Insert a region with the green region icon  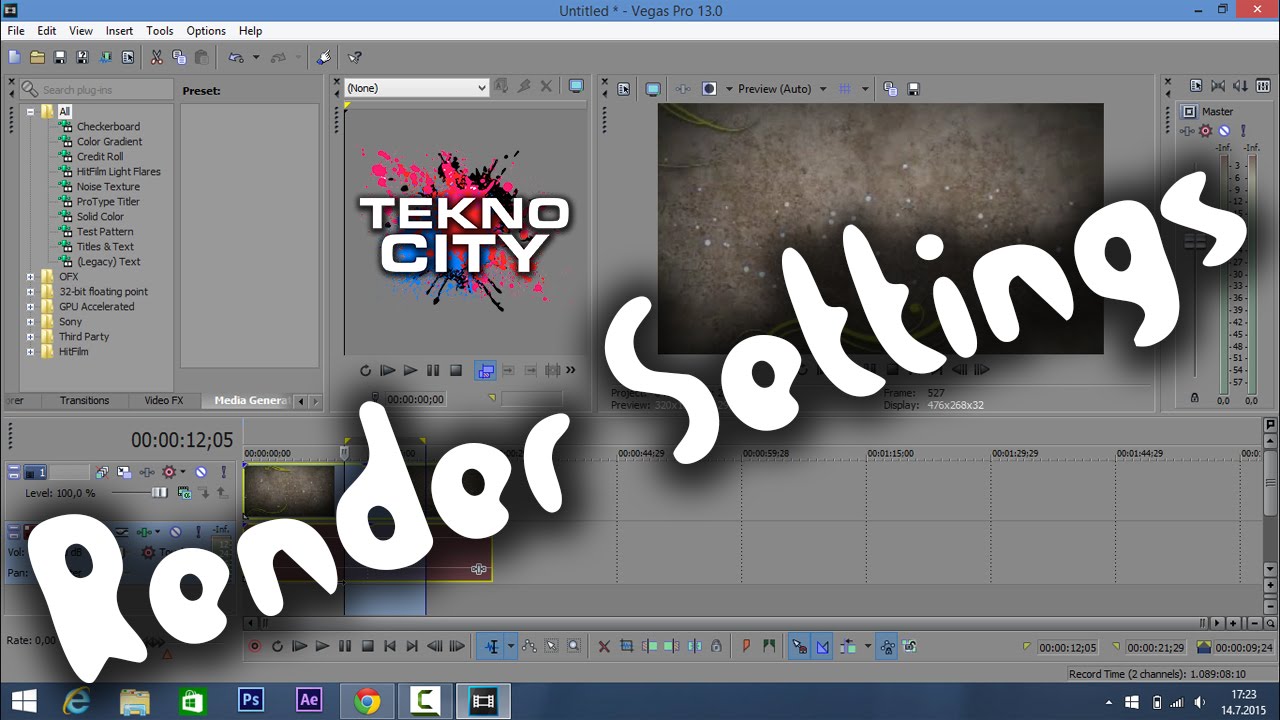[769, 647]
